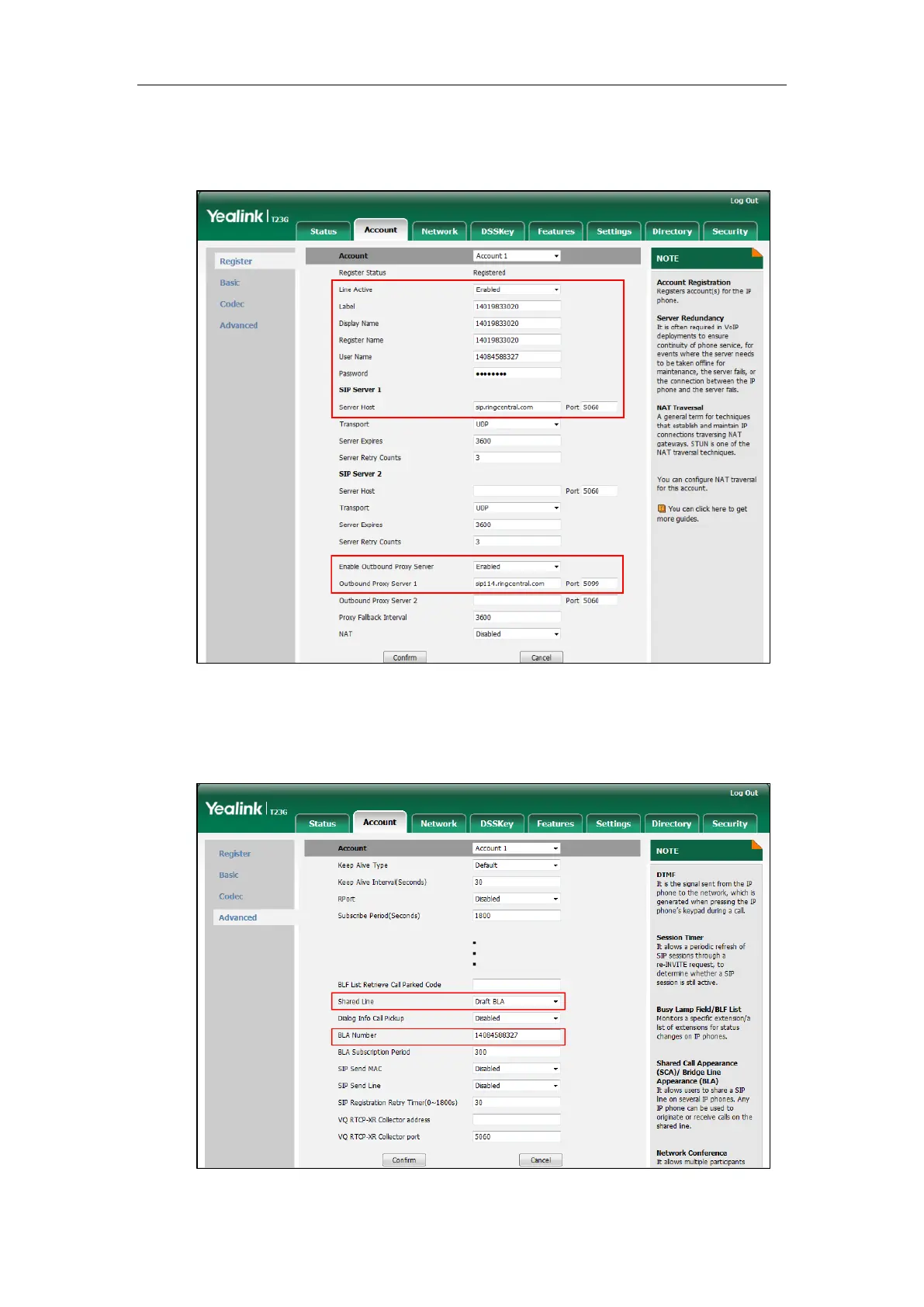
Task: Click Keep Alive Interval(Seconds) field
Action: (x=516, y=882)
